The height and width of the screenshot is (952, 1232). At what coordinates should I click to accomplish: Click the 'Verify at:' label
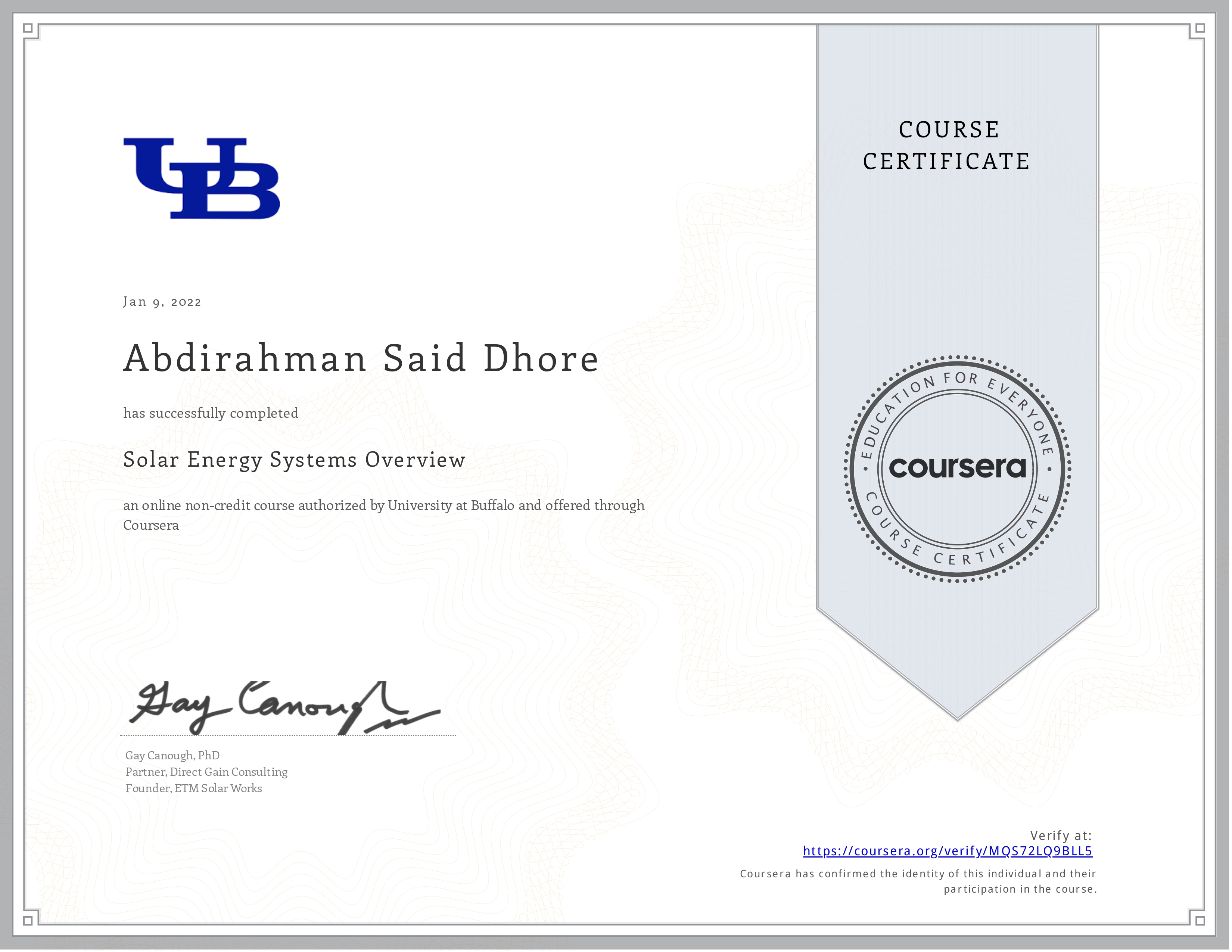[x=1061, y=835]
